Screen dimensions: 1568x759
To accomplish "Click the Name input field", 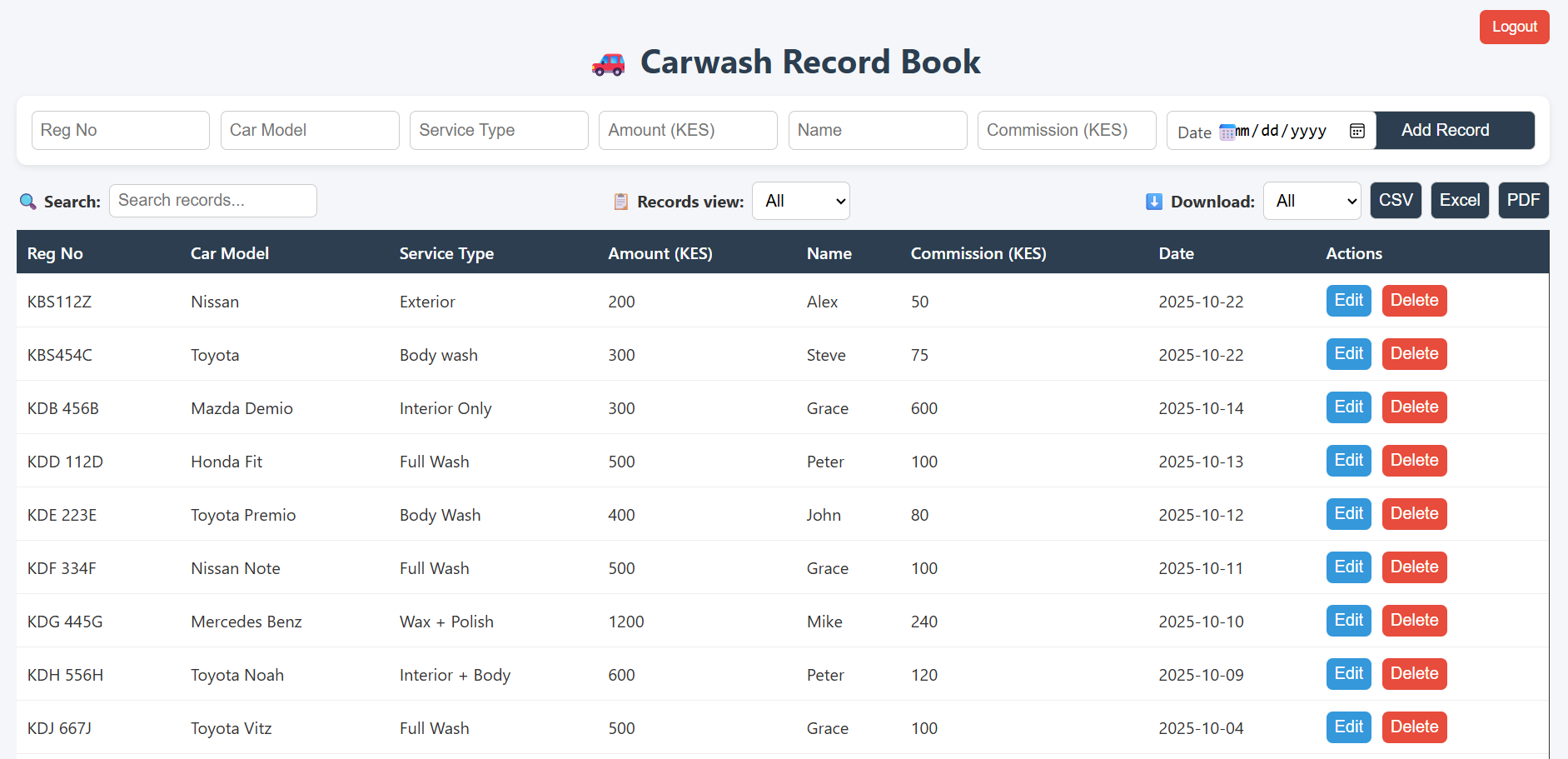I will tap(877, 130).
